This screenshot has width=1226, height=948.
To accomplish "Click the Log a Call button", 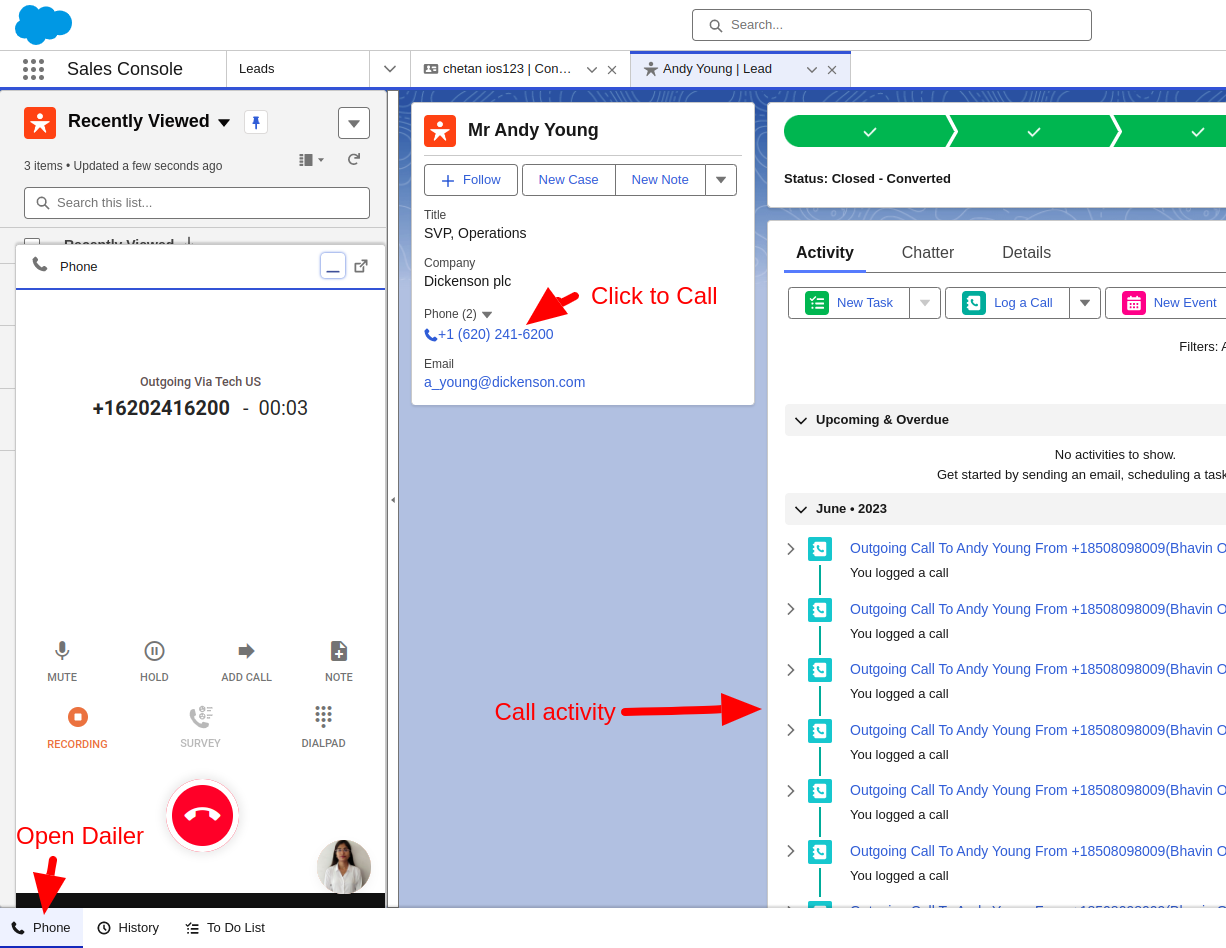I will pos(1007,303).
